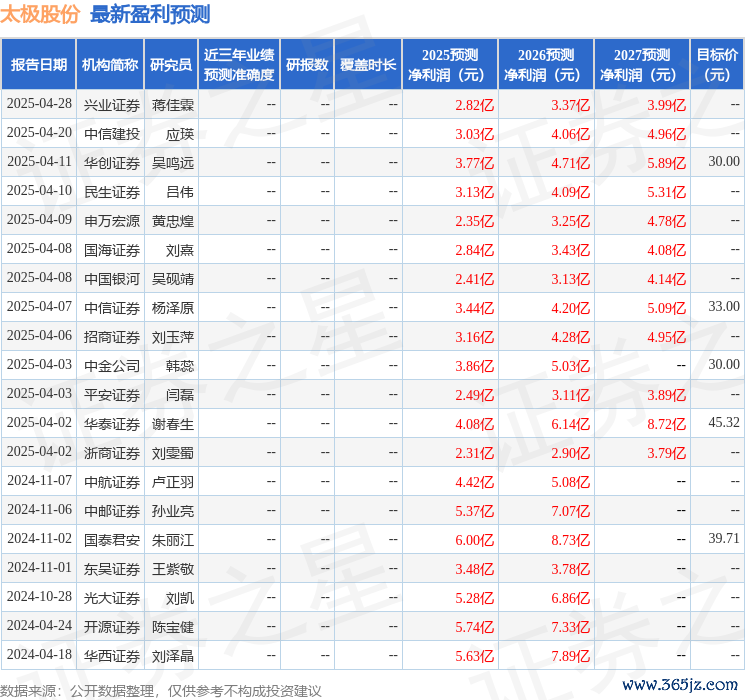745x700 pixels.
Task: Select the 申万宏源 institution cell
Action: click(x=112, y=221)
